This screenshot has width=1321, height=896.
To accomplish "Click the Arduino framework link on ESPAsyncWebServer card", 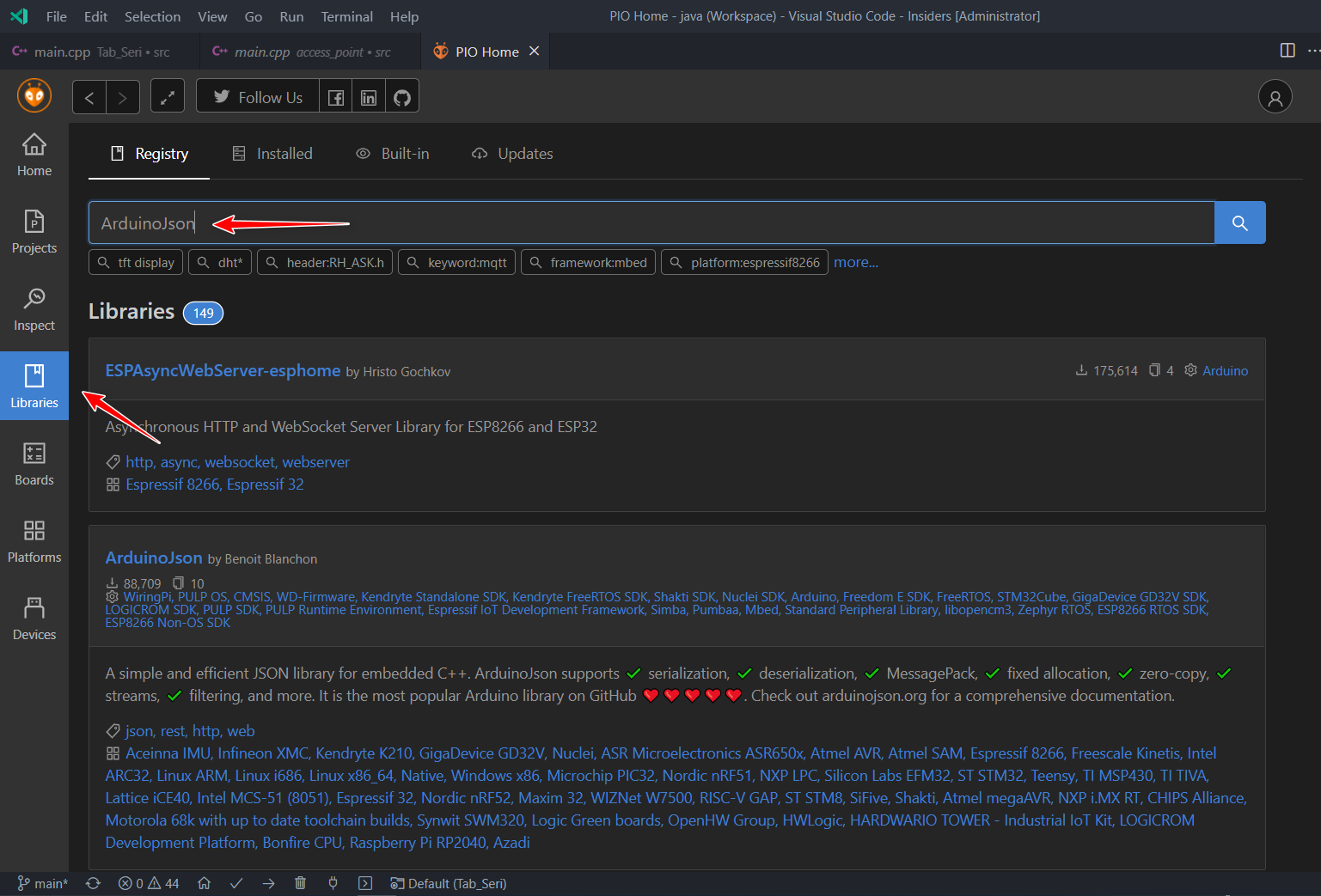I will coord(1225,370).
